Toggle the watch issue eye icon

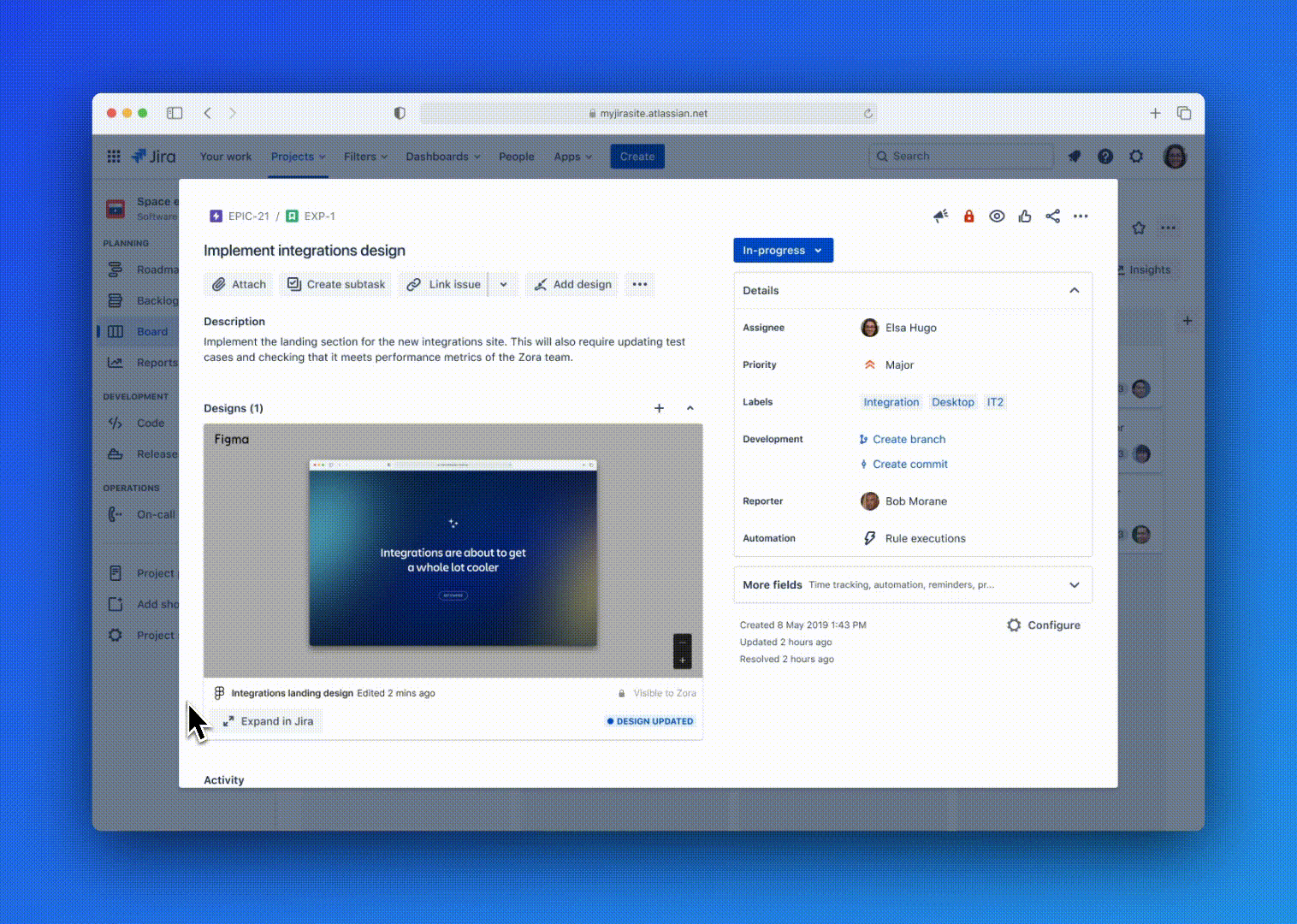(997, 216)
